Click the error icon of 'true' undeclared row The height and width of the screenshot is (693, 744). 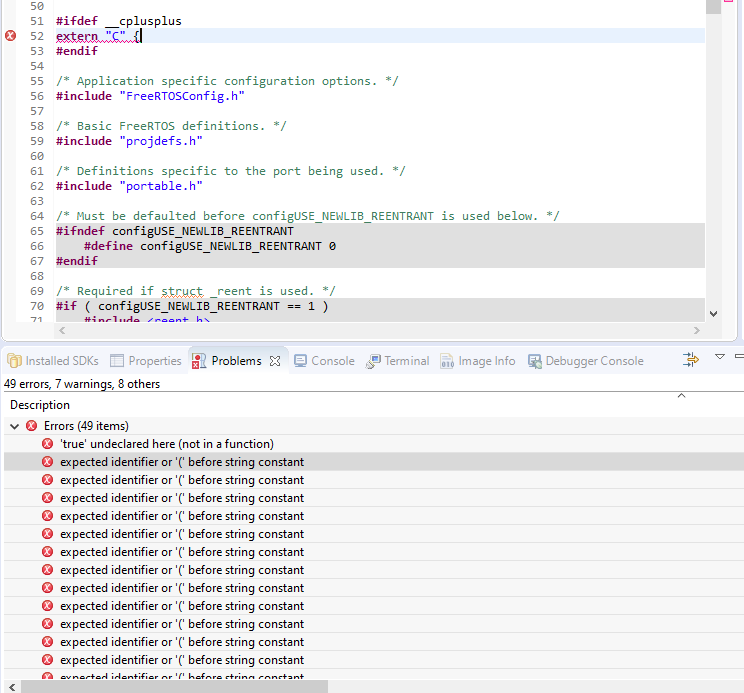pyautogui.click(x=47, y=444)
